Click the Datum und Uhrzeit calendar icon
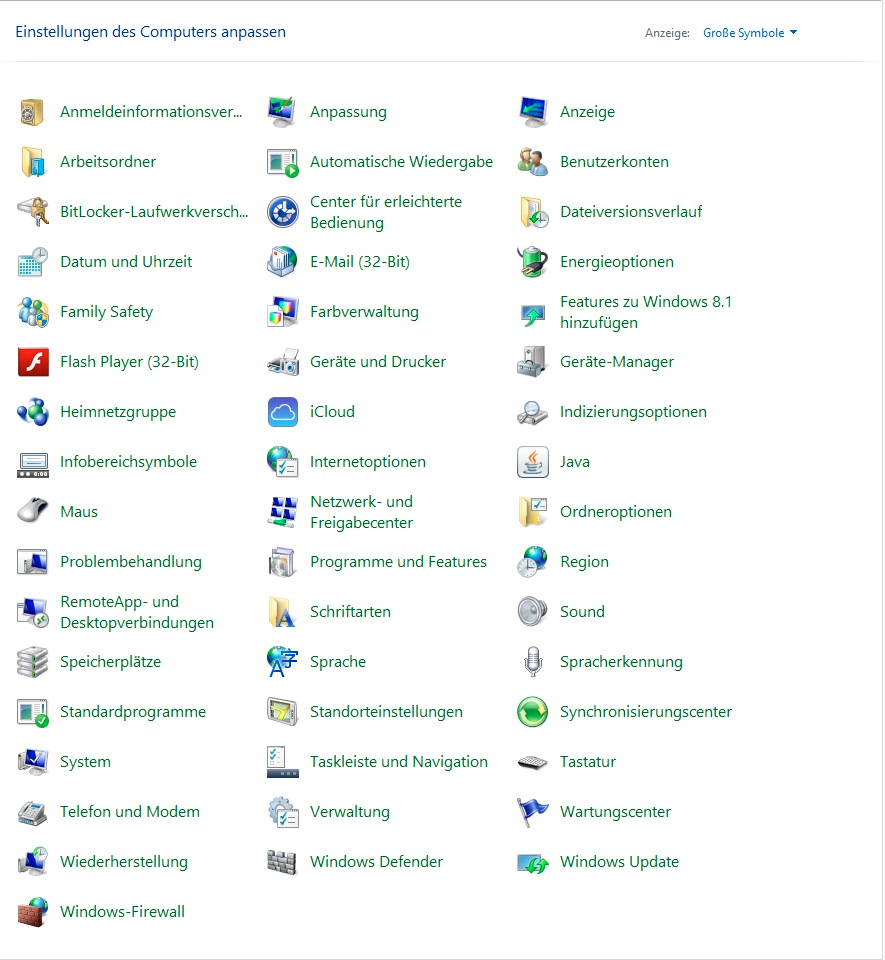The height and width of the screenshot is (960, 885). [x=32, y=262]
